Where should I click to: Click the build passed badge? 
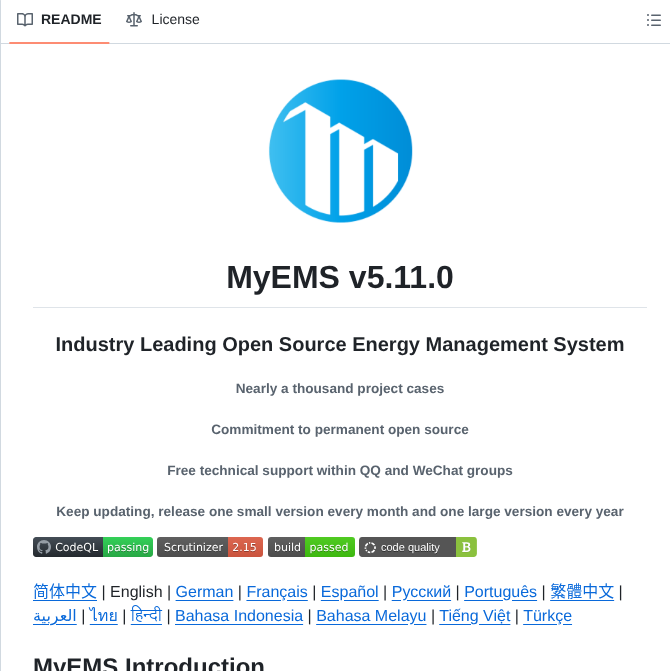coord(311,547)
